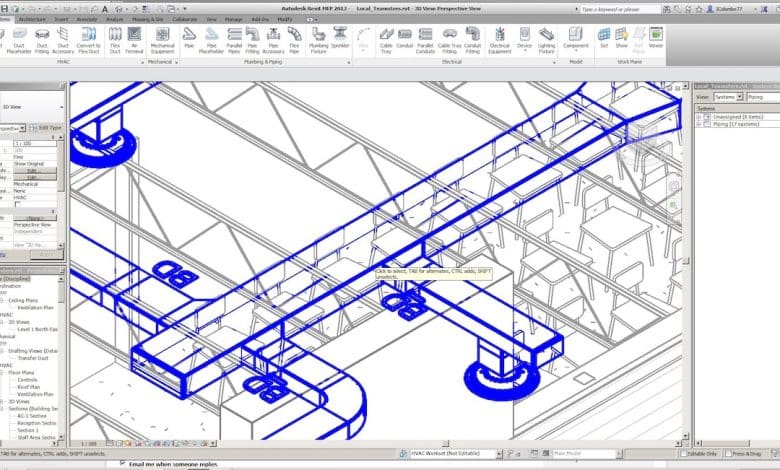Image resolution: width=780 pixels, height=470 pixels.
Task: Select the Flex Pipe tool
Action: click(x=294, y=41)
